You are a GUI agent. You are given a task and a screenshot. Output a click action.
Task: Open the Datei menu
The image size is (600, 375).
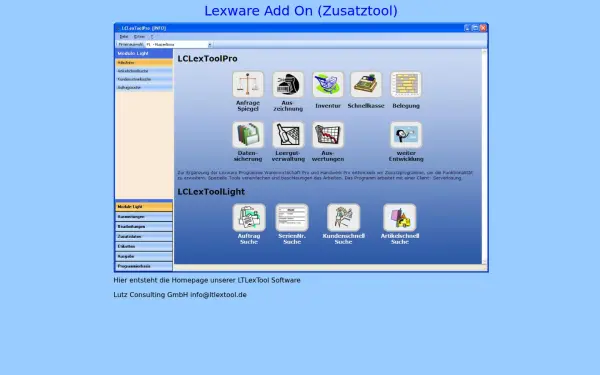tap(124, 37)
